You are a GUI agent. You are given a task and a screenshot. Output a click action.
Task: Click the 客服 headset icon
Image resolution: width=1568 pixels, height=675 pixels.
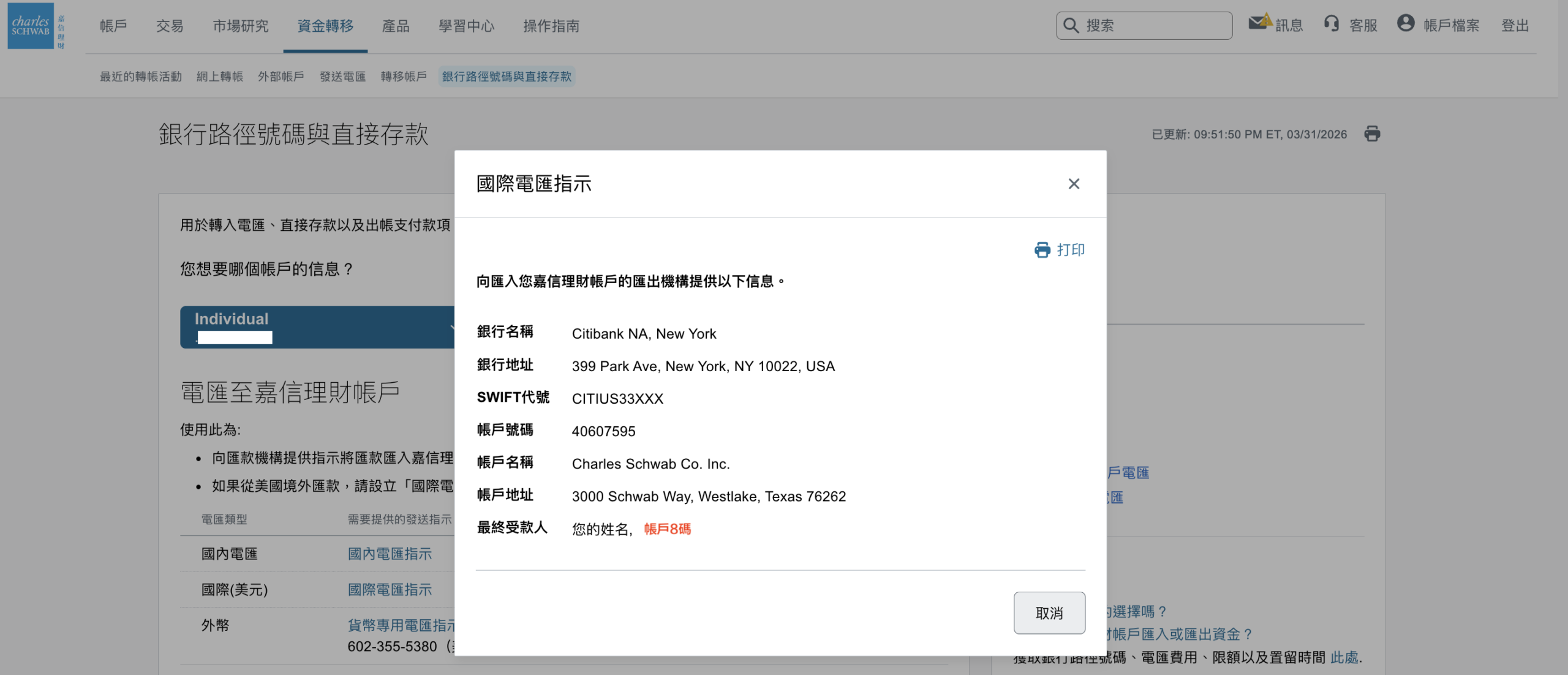(1332, 25)
